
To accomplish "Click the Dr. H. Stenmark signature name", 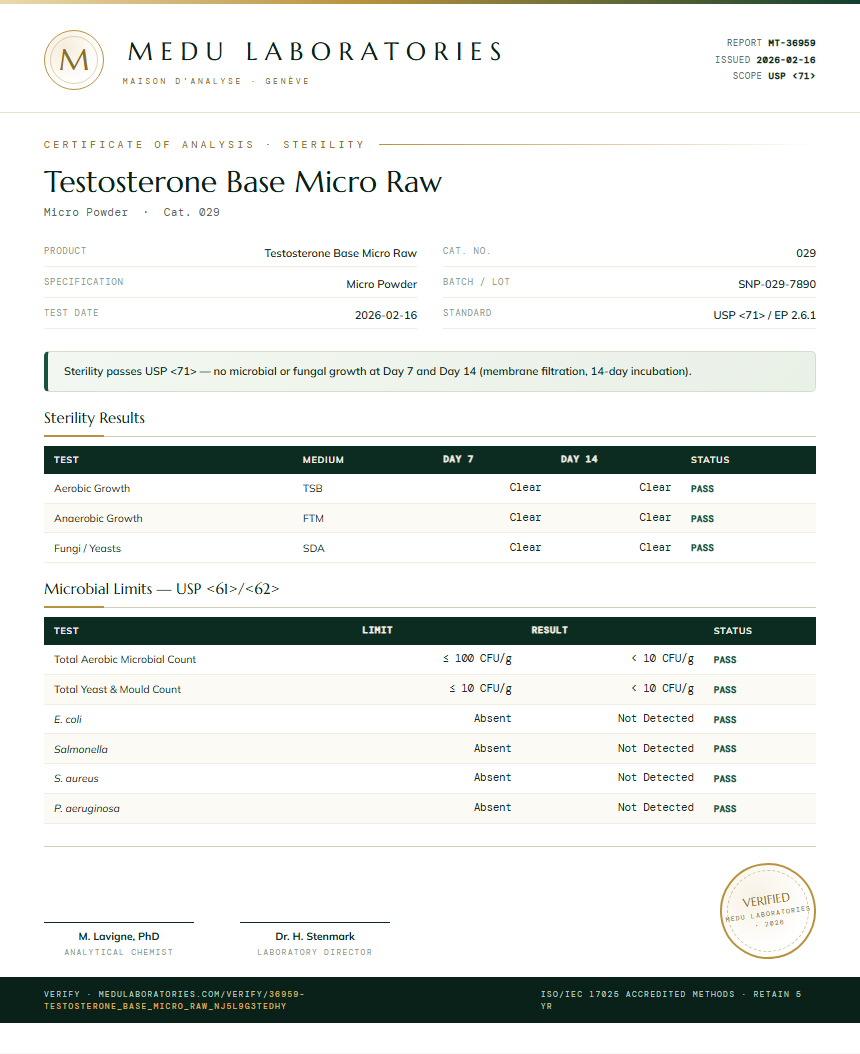I will (x=315, y=936).
